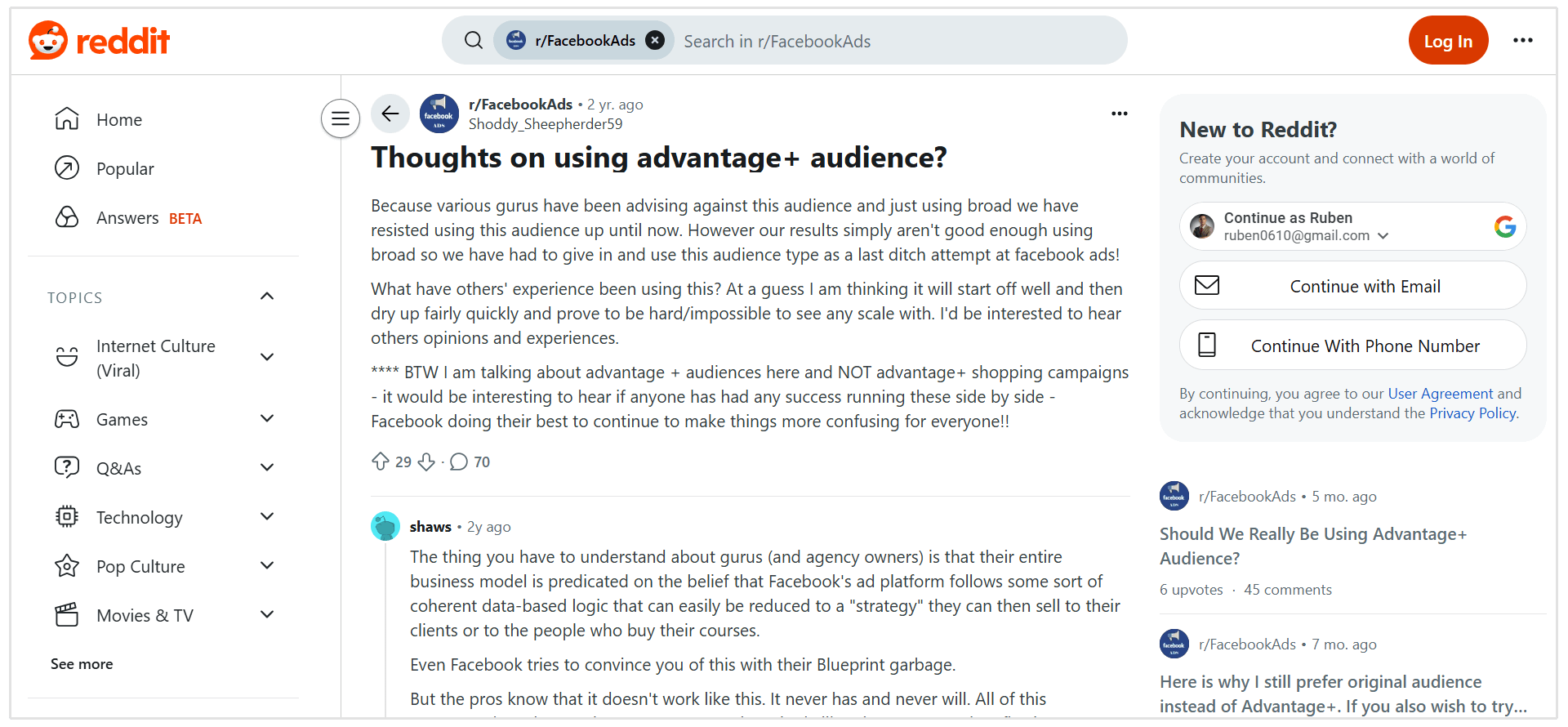
Task: Open commenter shaws profile
Action: (x=430, y=527)
